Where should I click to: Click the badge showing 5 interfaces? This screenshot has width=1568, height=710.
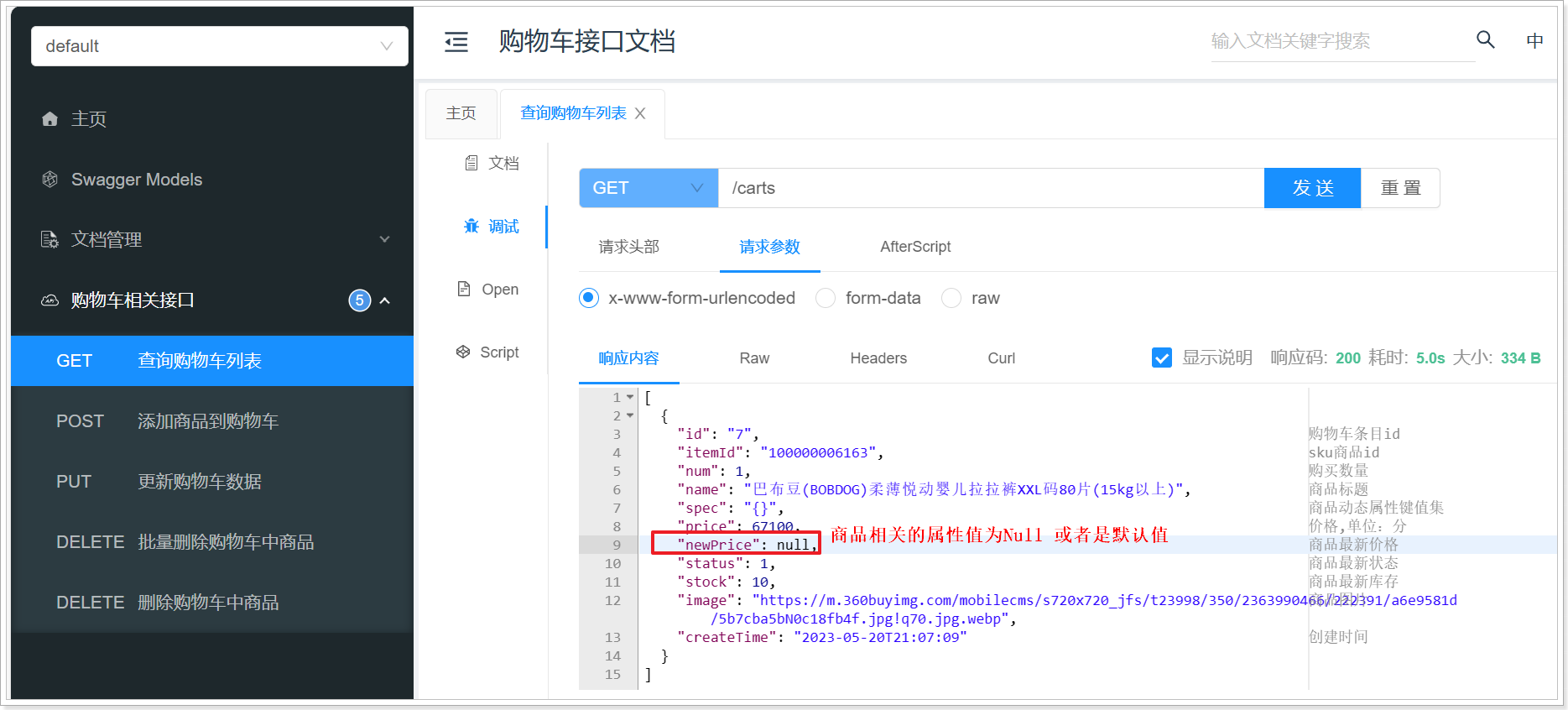point(360,300)
